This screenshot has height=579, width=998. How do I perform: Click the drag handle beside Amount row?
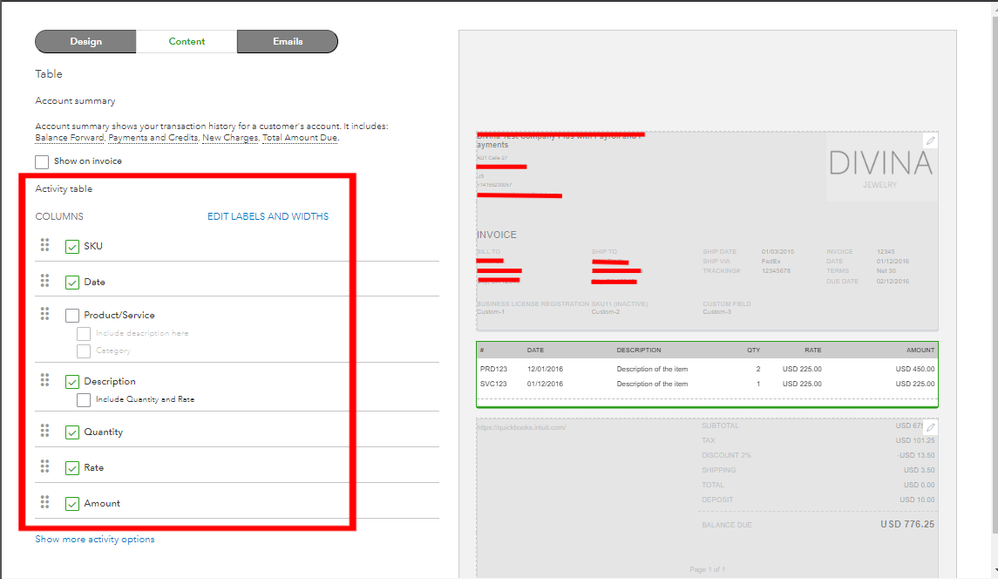(45, 503)
